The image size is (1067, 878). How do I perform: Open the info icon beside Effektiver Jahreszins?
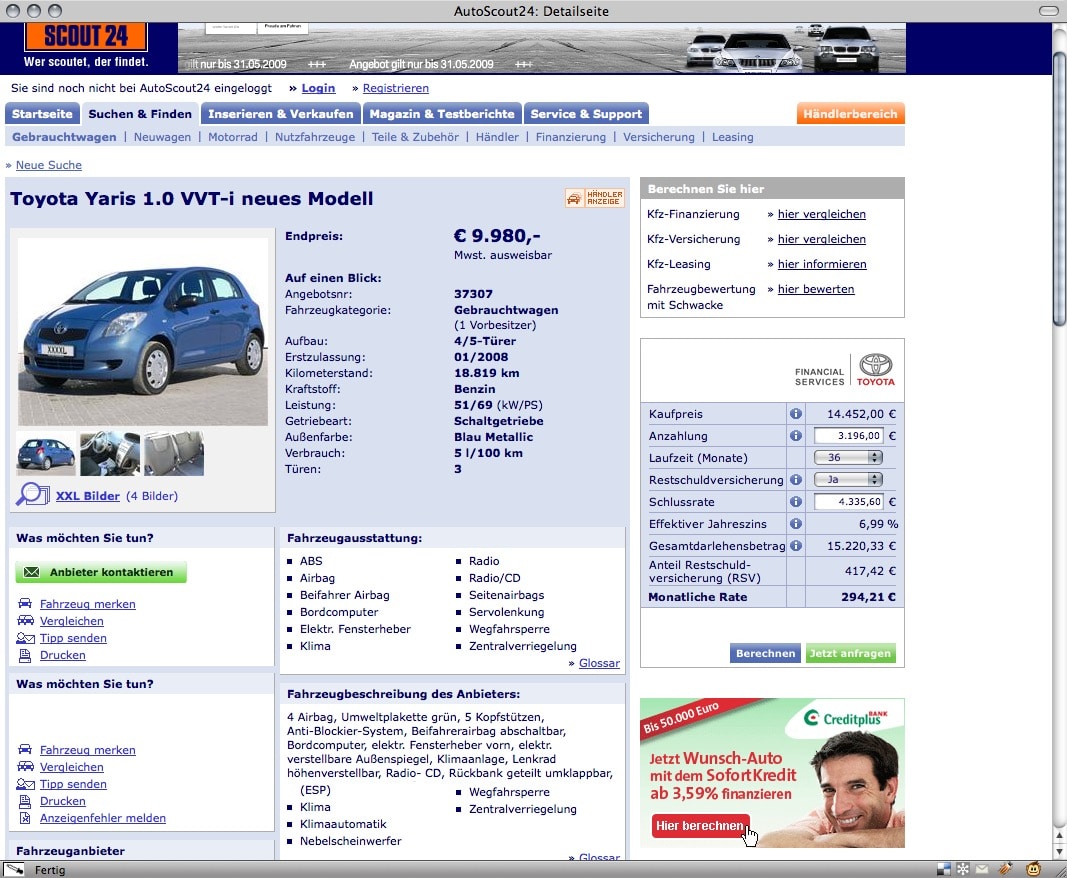(795, 524)
